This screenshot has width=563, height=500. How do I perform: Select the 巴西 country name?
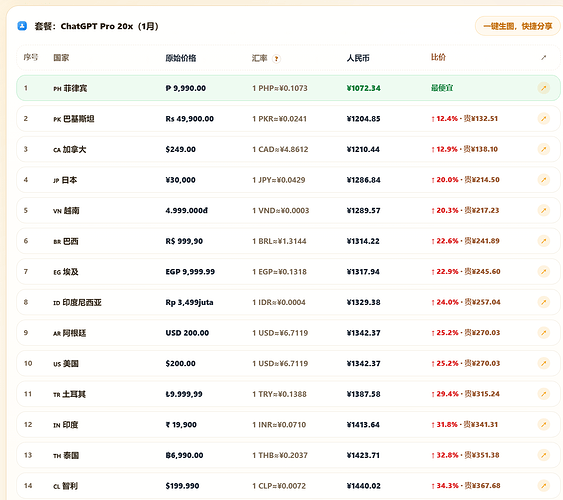pyautogui.click(x=71, y=241)
